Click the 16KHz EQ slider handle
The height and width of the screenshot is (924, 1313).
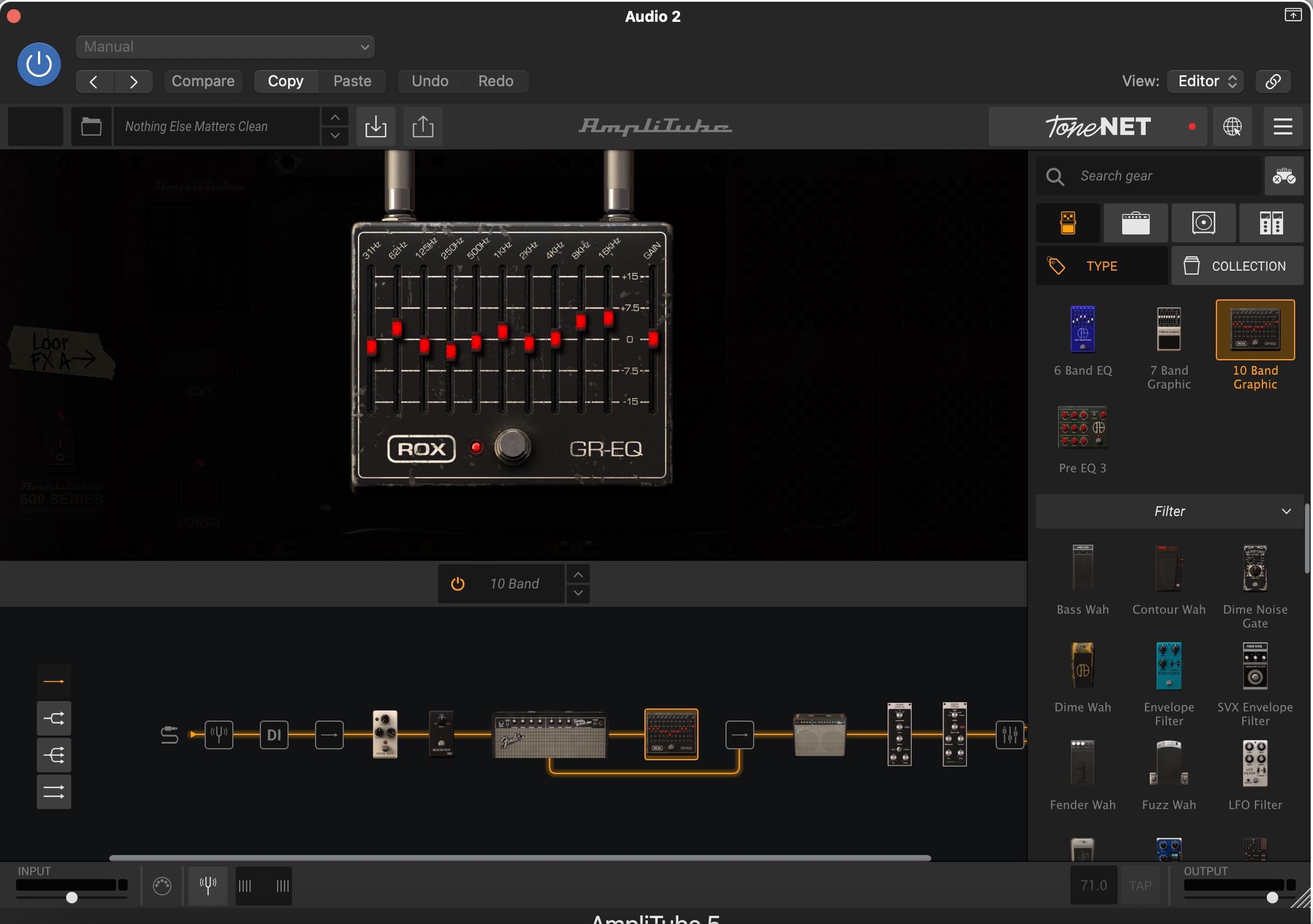pos(608,319)
